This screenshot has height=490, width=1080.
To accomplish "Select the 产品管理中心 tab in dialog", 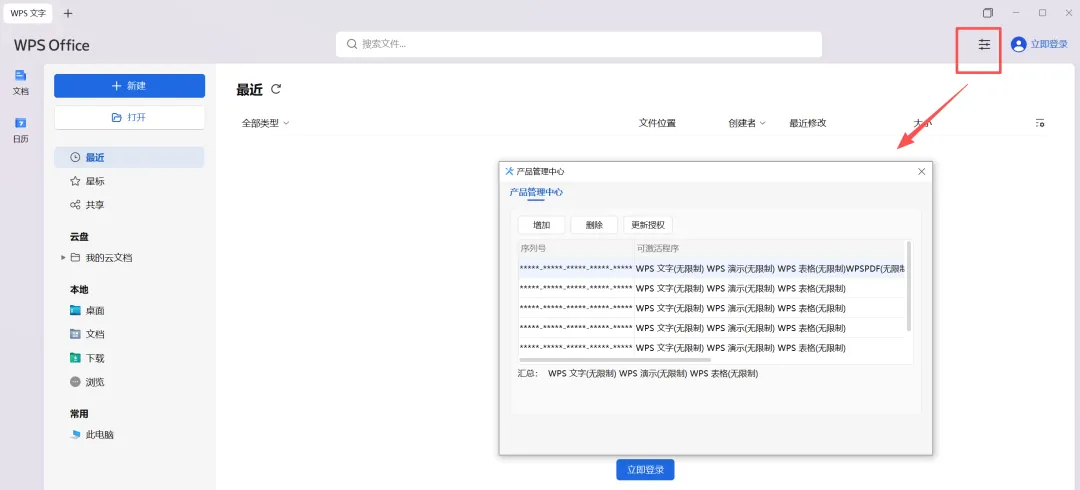I will pos(536,192).
